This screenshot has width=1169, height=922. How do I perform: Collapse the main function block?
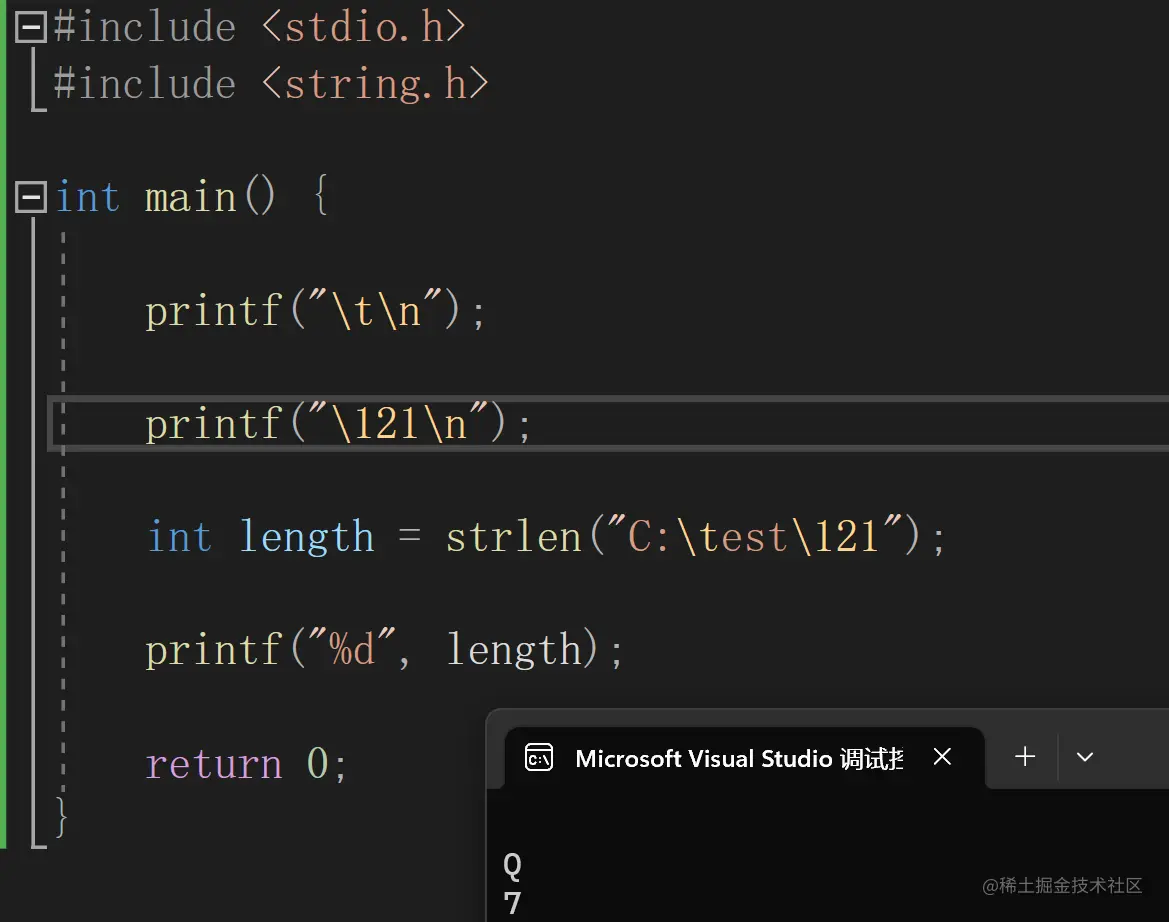[x=31, y=197]
